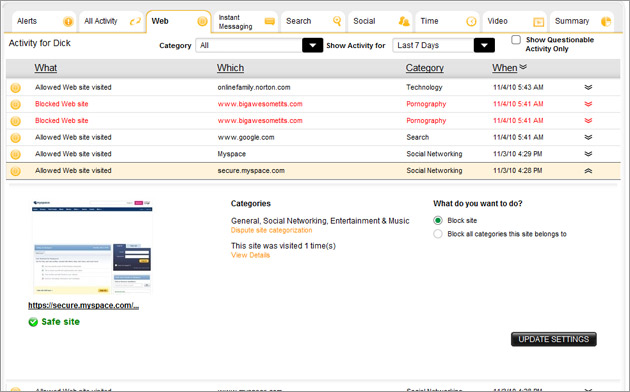Open the View Details link
630x392 pixels.
(250, 255)
